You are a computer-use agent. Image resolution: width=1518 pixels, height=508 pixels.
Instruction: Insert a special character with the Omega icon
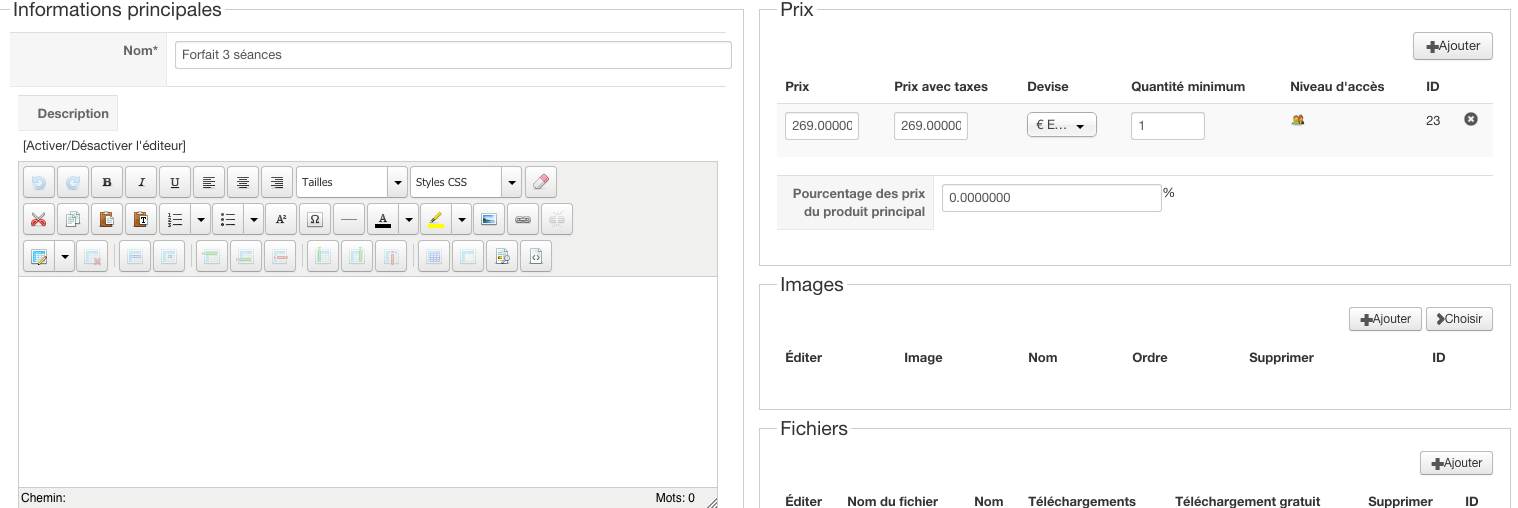(315, 220)
